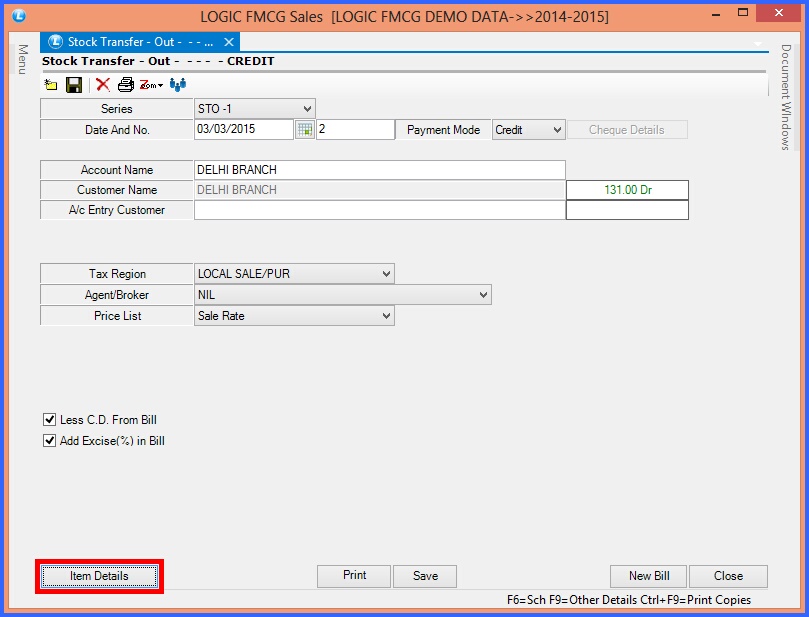The image size is (809, 617).
Task: Expand the Series dropdown
Action: (306, 109)
